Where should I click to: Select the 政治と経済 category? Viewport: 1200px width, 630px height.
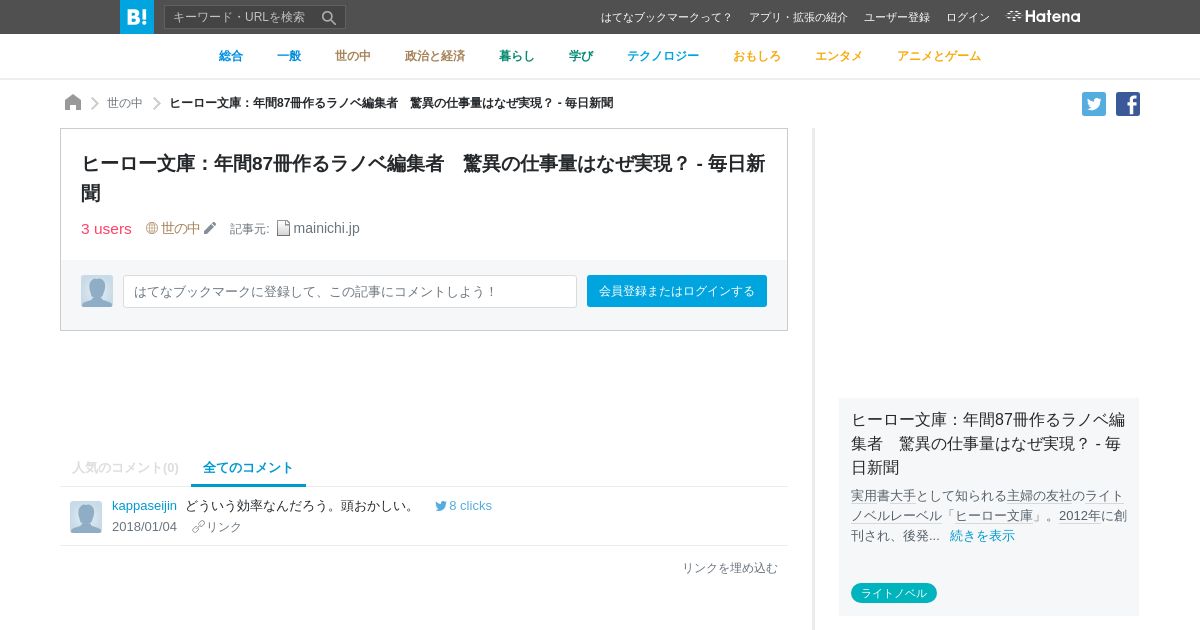(435, 56)
